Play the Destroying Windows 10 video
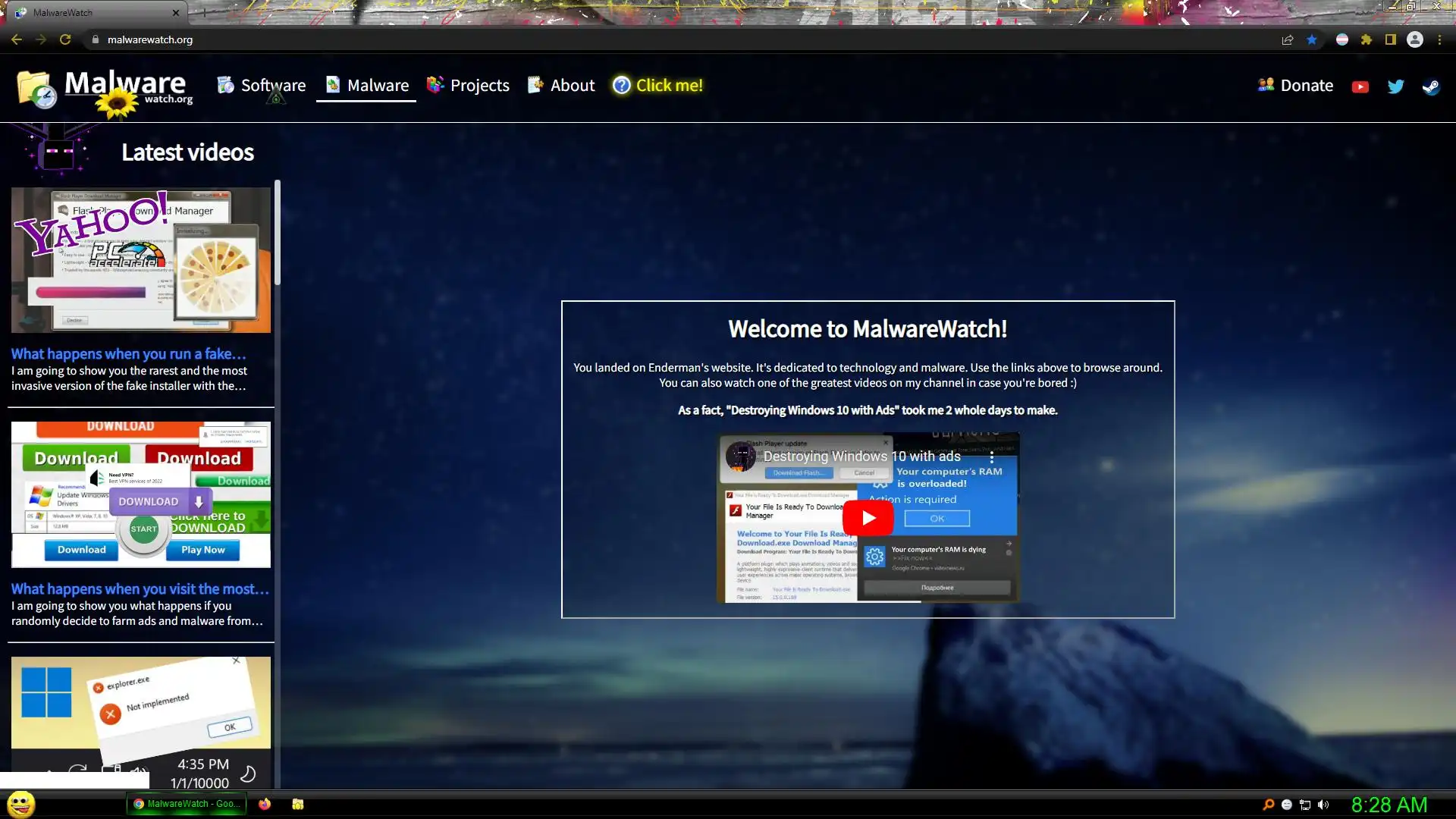 point(868,518)
